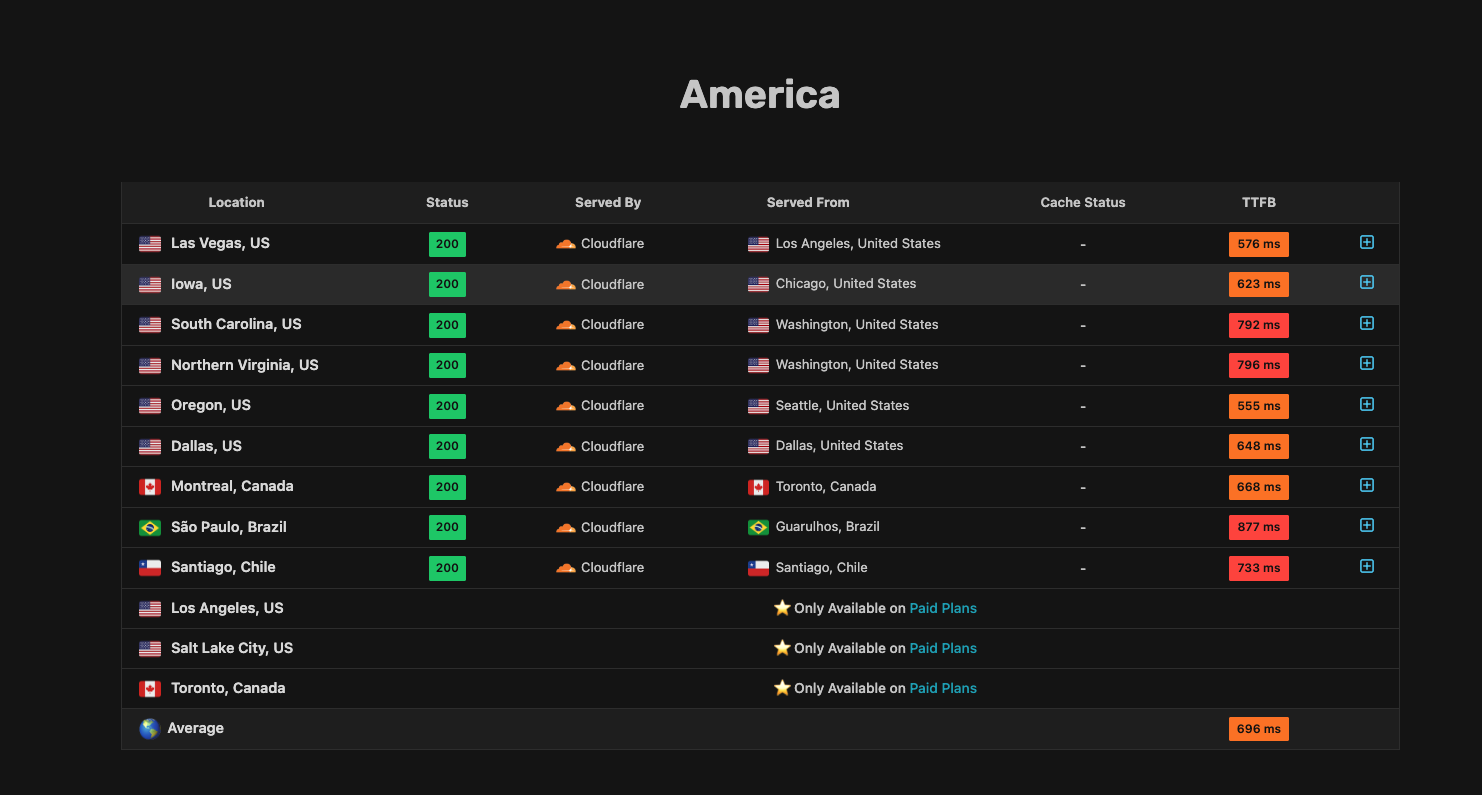Click the flag beside Seattle, United States

tap(759, 406)
